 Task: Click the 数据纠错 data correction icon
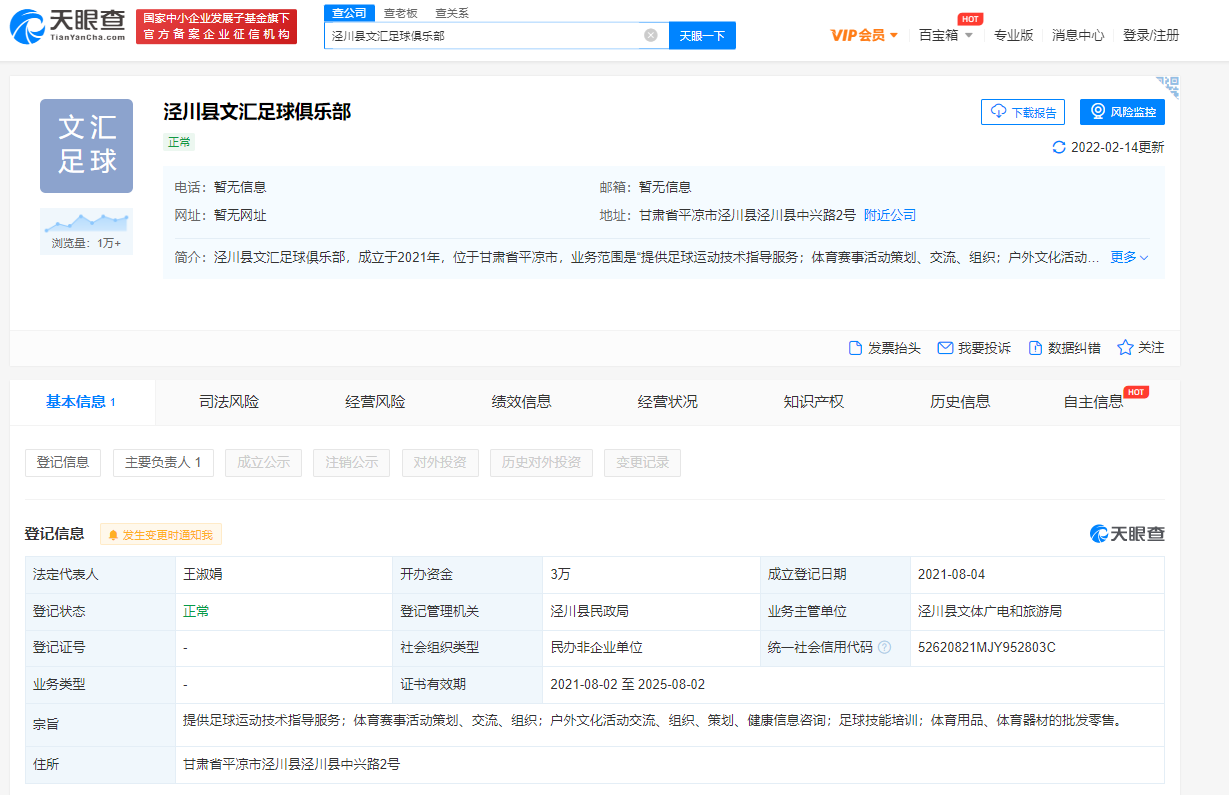pyautogui.click(x=1033, y=347)
